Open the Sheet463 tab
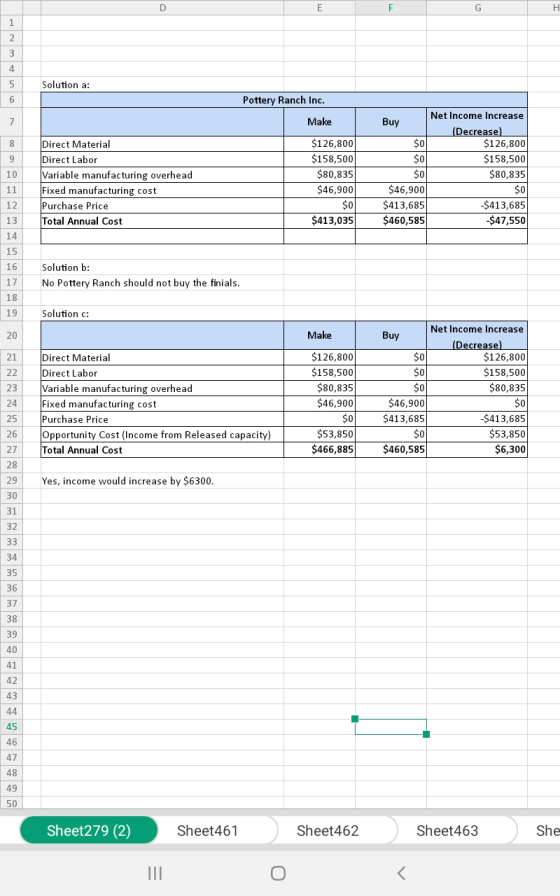Viewport: 560px width, 896px height. (447, 830)
